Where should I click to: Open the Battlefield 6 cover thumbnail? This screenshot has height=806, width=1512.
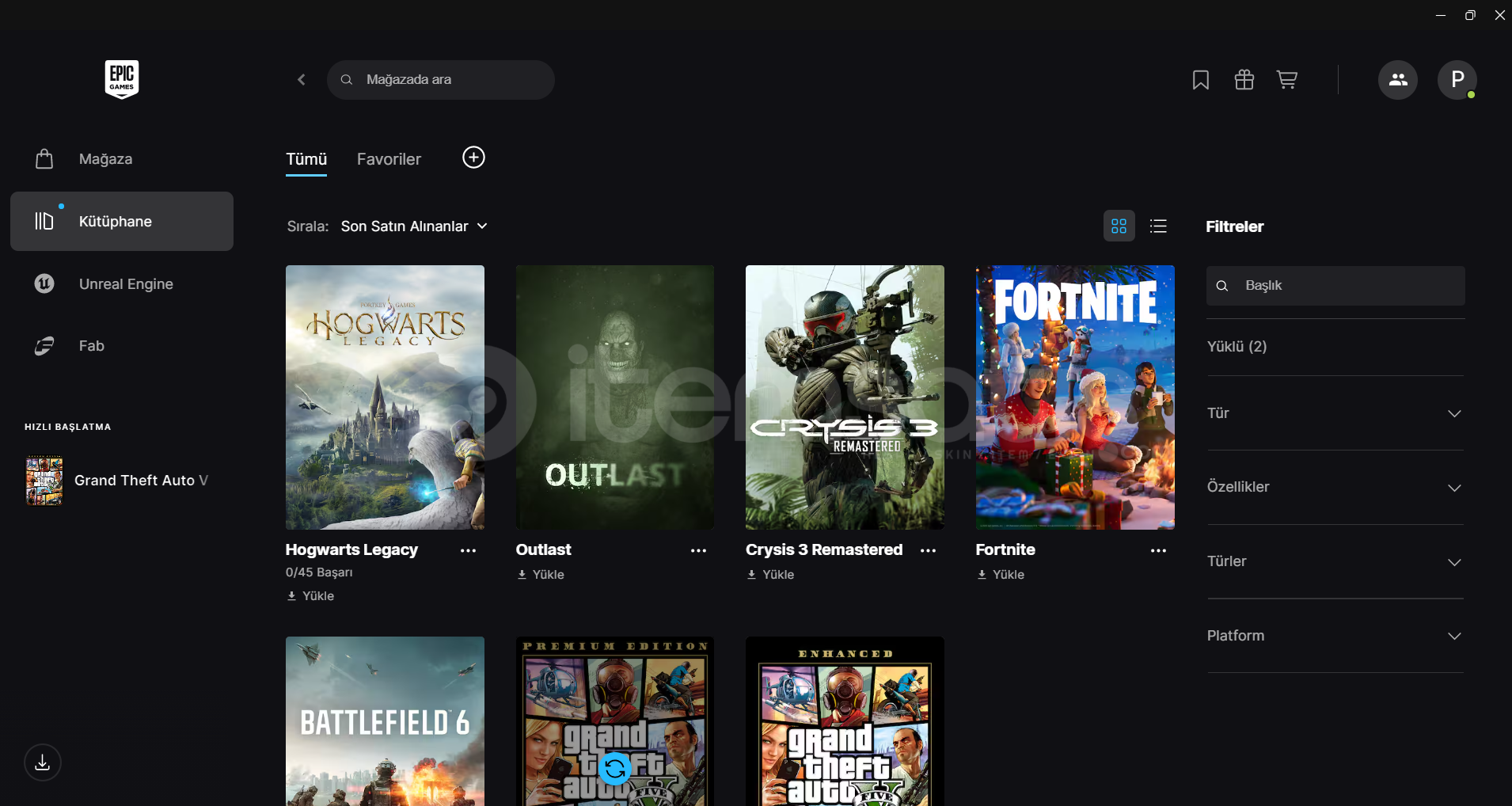click(385, 721)
